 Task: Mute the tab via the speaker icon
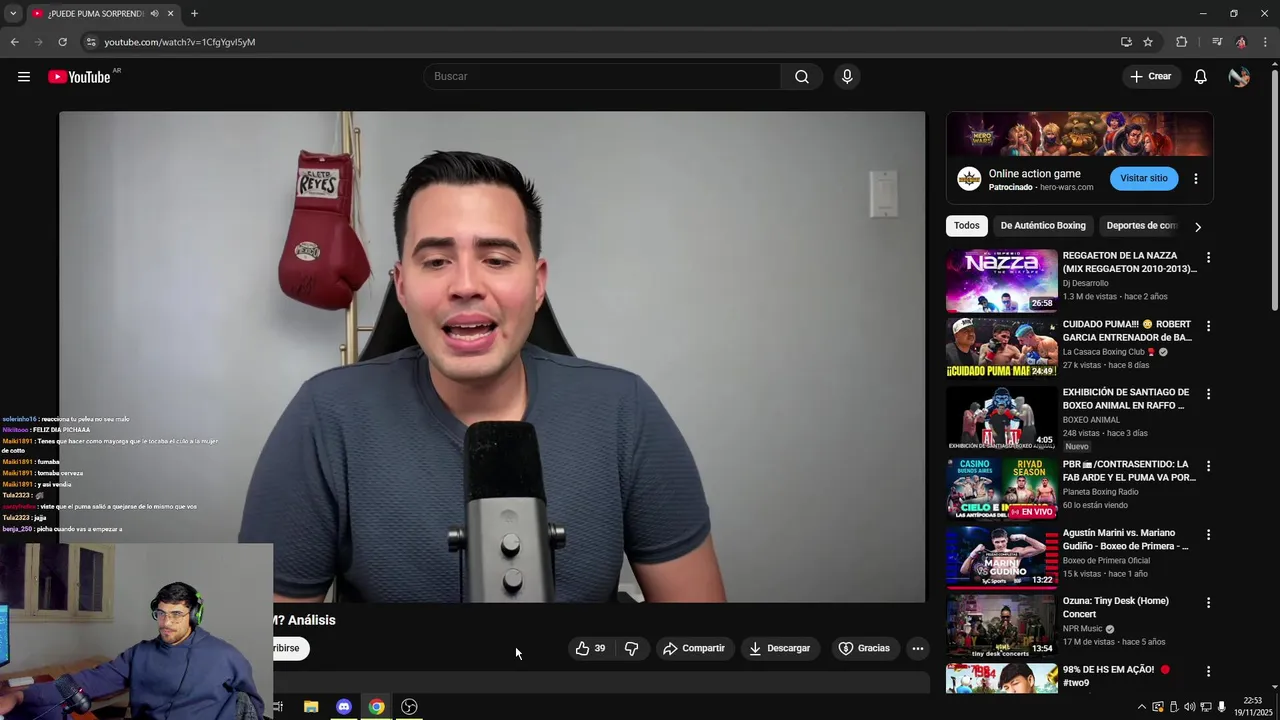[154, 13]
